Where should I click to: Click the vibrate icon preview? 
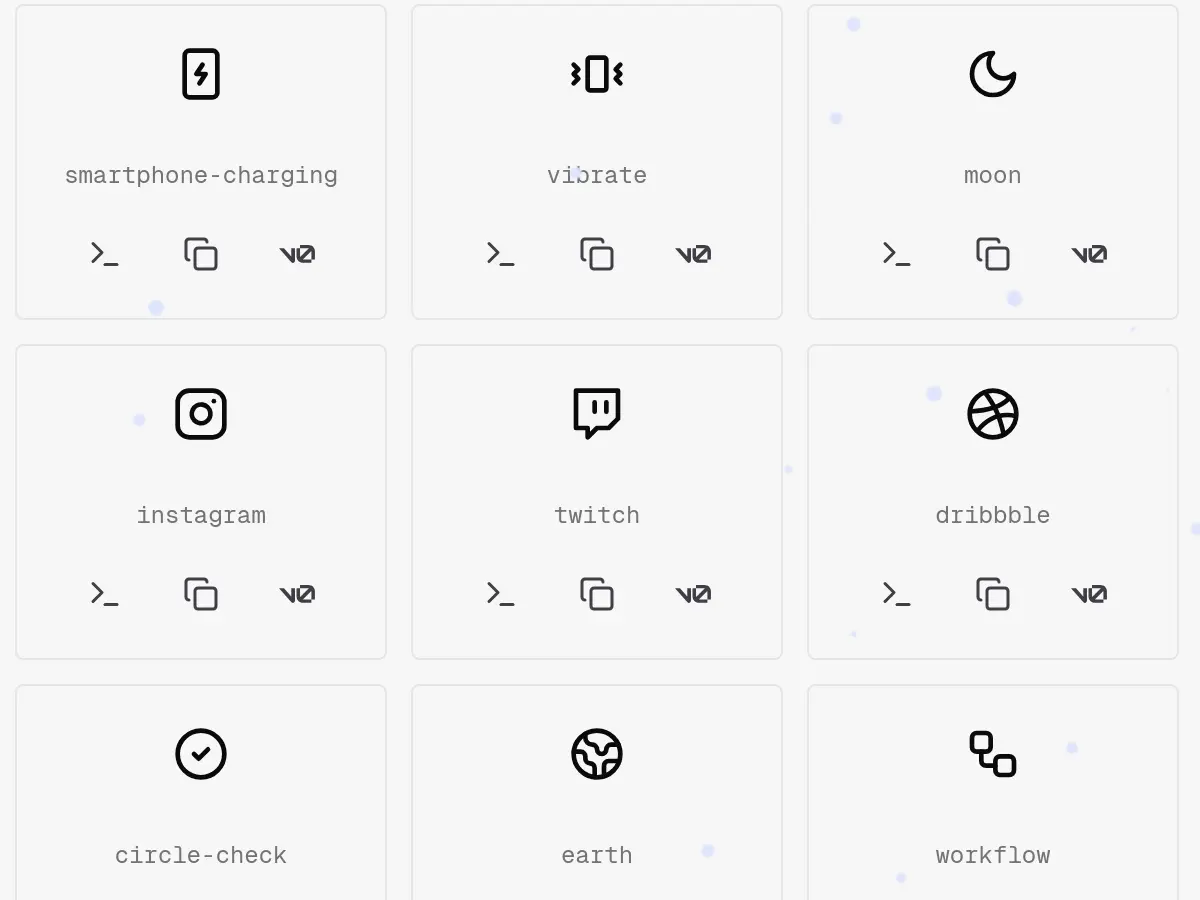point(597,74)
